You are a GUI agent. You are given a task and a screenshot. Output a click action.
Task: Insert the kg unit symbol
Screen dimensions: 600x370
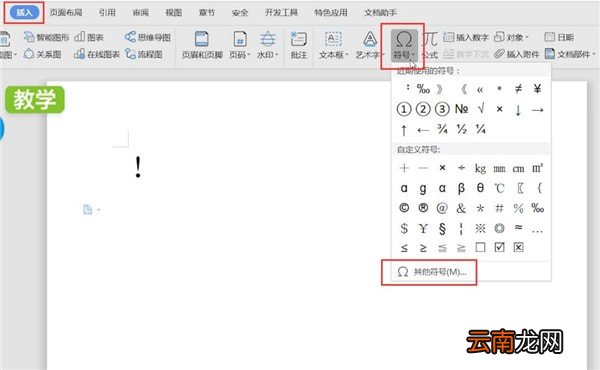tap(480, 168)
